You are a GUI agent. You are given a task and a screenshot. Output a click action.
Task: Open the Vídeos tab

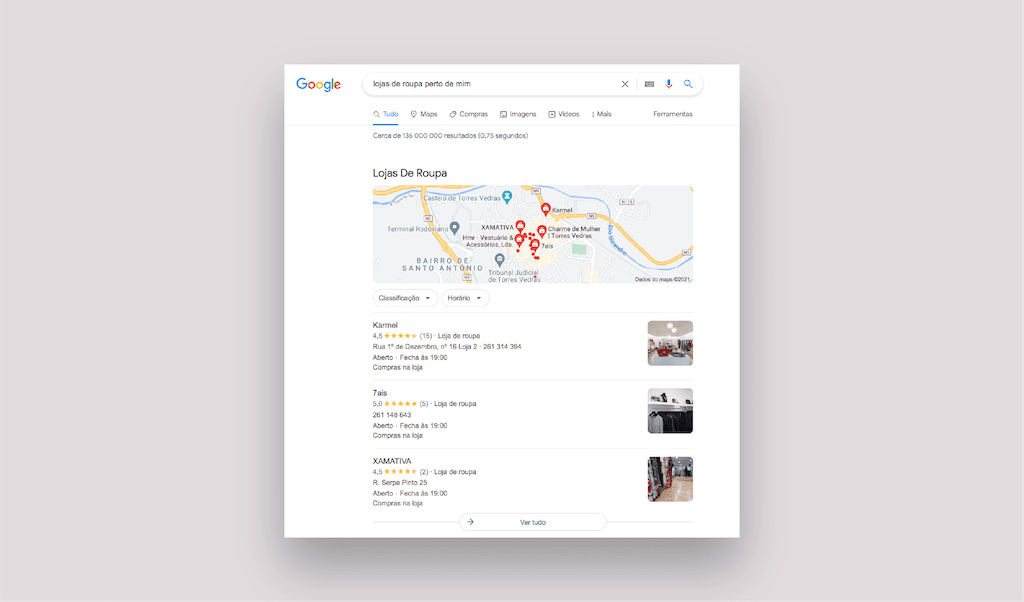[564, 114]
